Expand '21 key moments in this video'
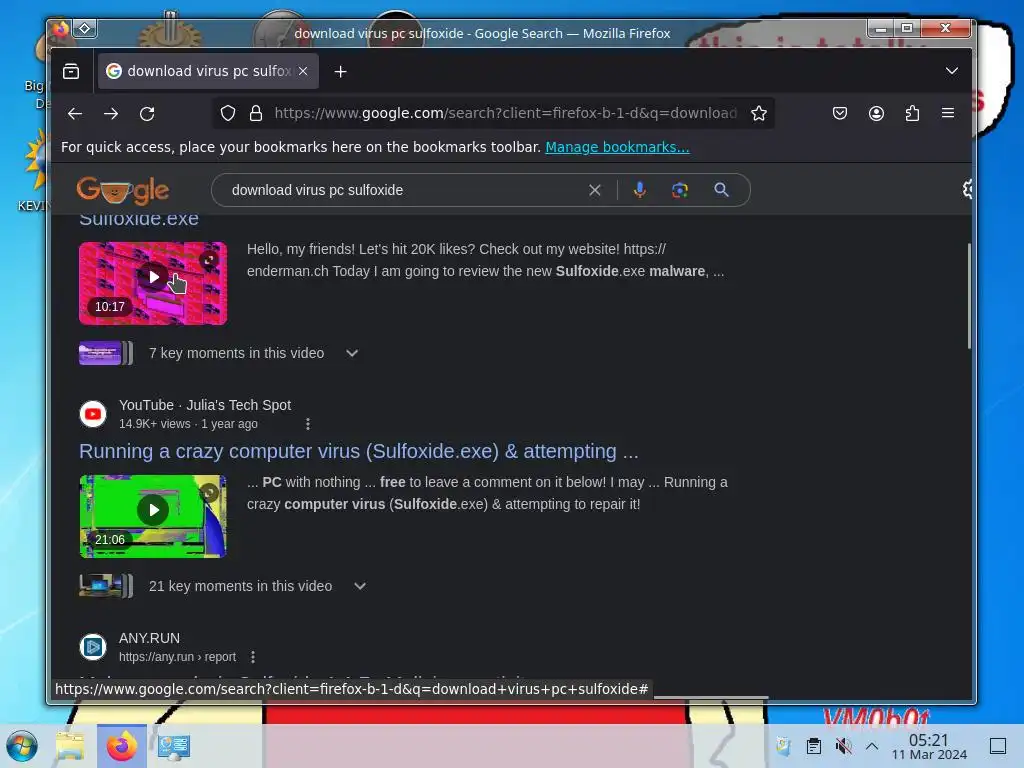 360,586
